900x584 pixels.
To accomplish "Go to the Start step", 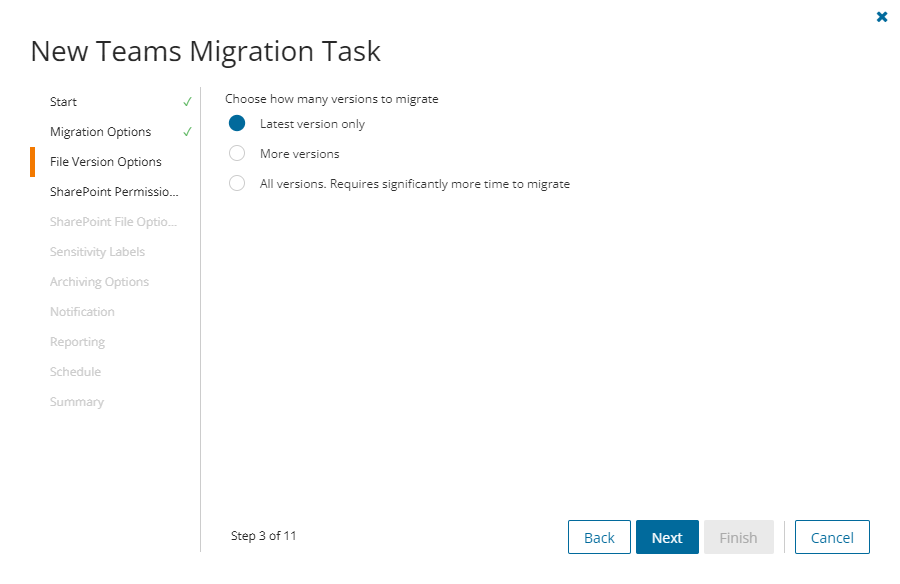I will [x=64, y=102].
